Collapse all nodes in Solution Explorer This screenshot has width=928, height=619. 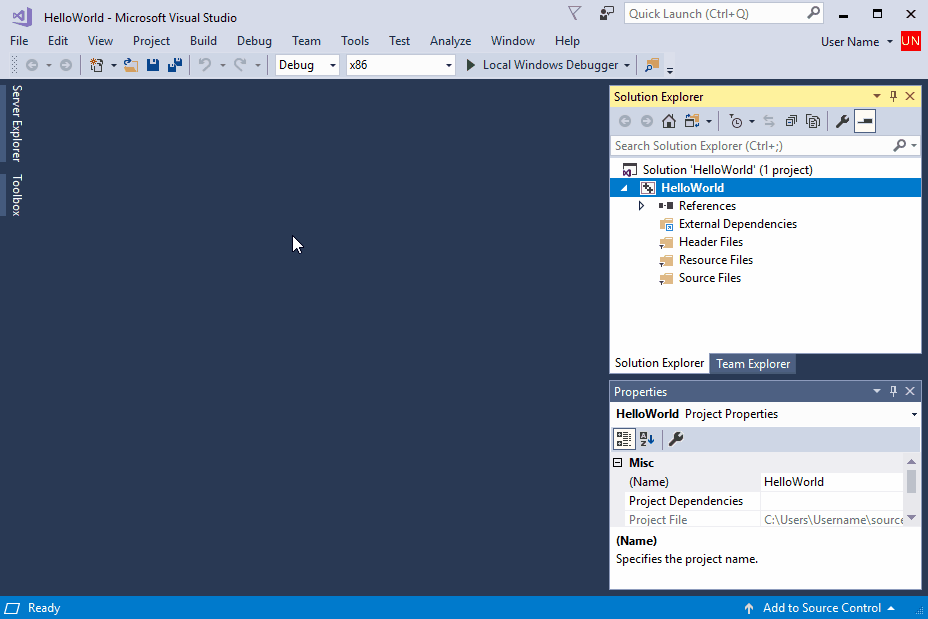click(792, 120)
